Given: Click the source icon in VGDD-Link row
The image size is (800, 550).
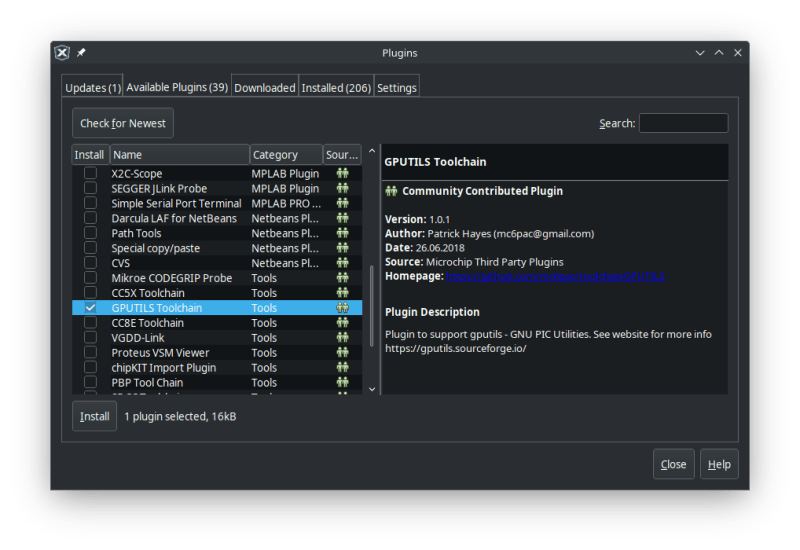Looking at the screenshot, I should [x=342, y=338].
